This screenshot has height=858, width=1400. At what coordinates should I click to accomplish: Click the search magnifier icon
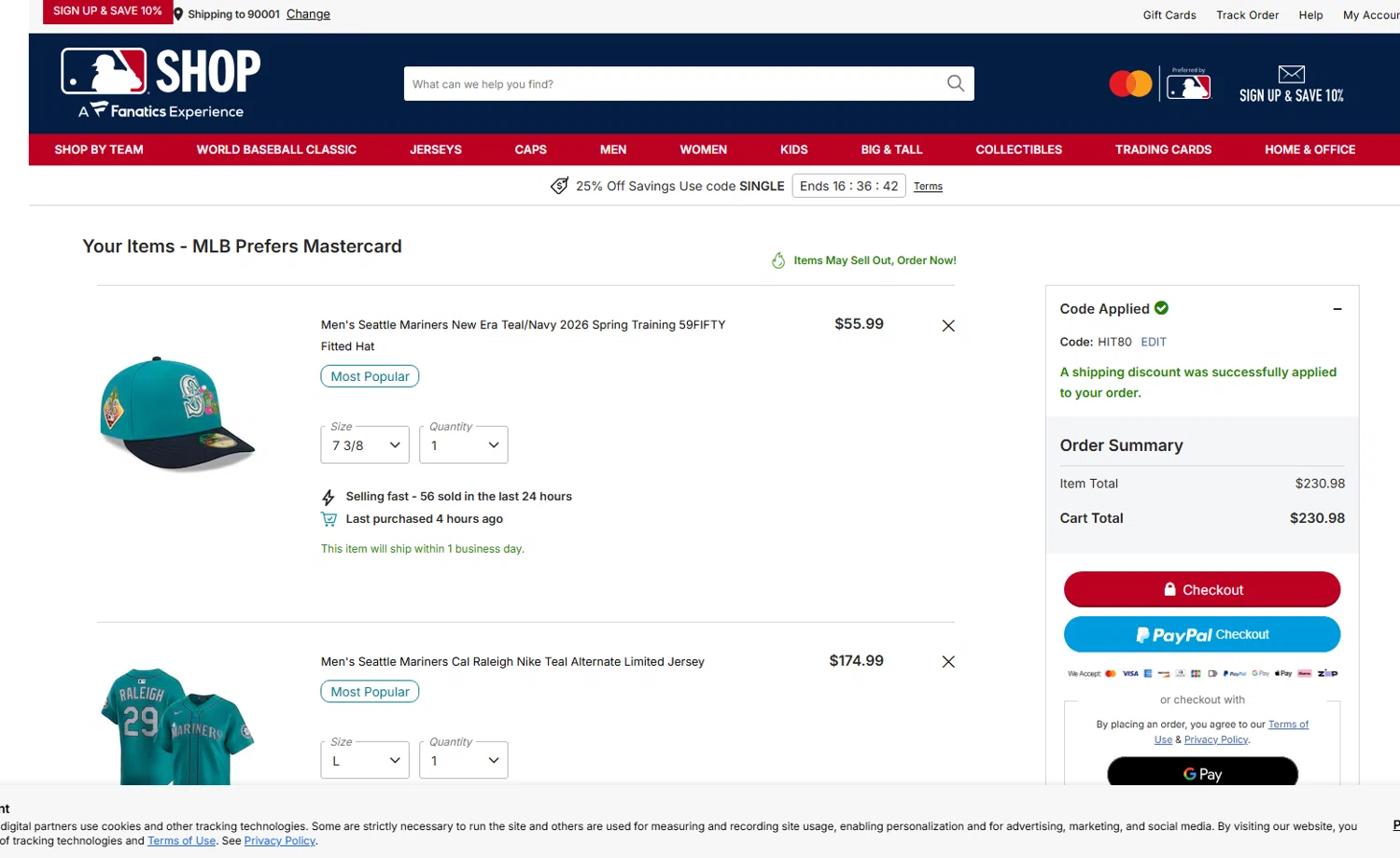coord(956,83)
